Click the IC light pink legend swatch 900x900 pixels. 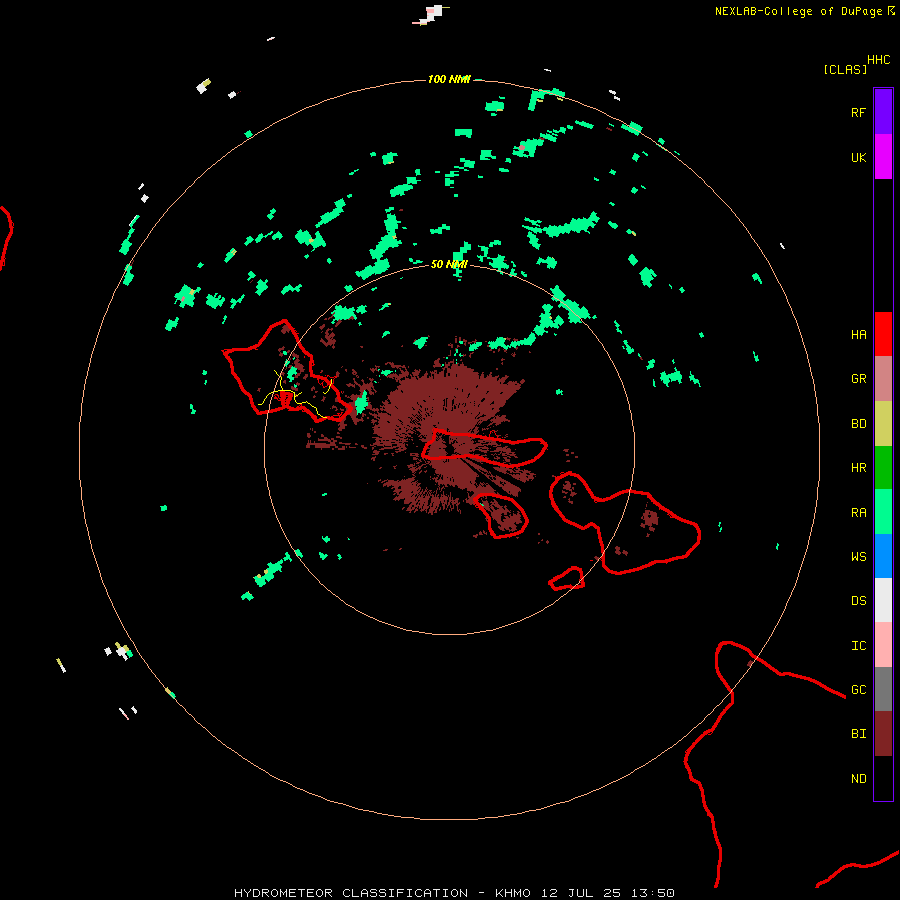883,645
